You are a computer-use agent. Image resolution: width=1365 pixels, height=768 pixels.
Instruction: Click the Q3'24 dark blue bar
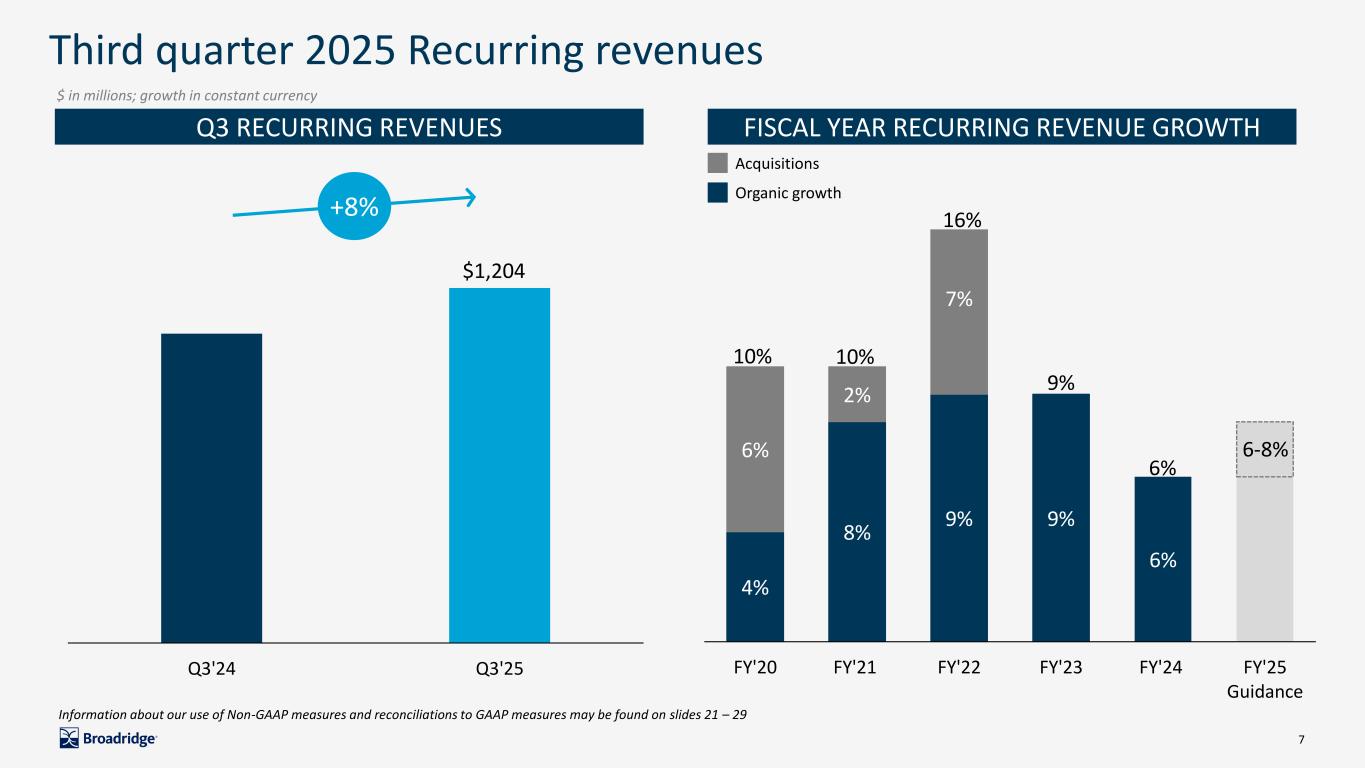click(x=211, y=488)
